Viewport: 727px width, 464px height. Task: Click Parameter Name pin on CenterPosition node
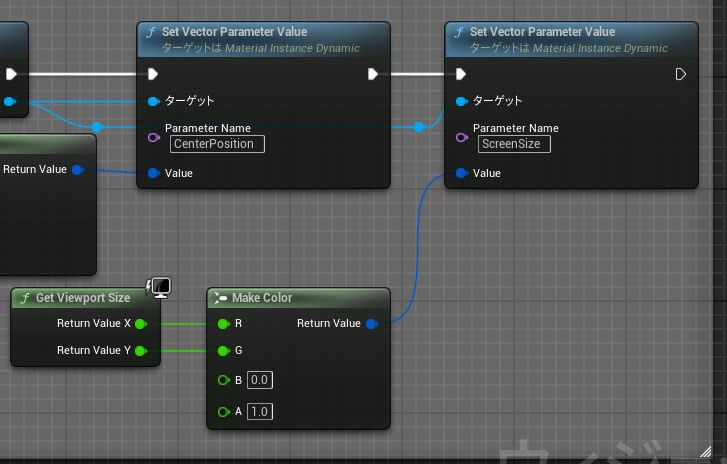coord(154,138)
